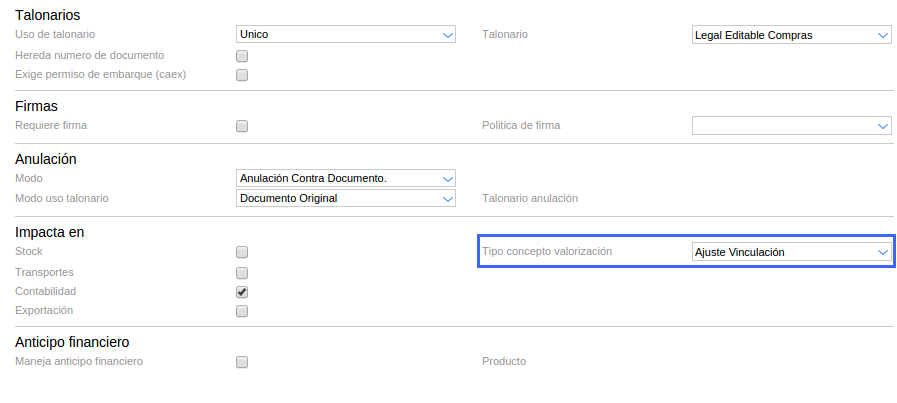This screenshot has width=897, height=403.
Task: Expand the Anulación Modo dropdown
Action: coord(346,178)
